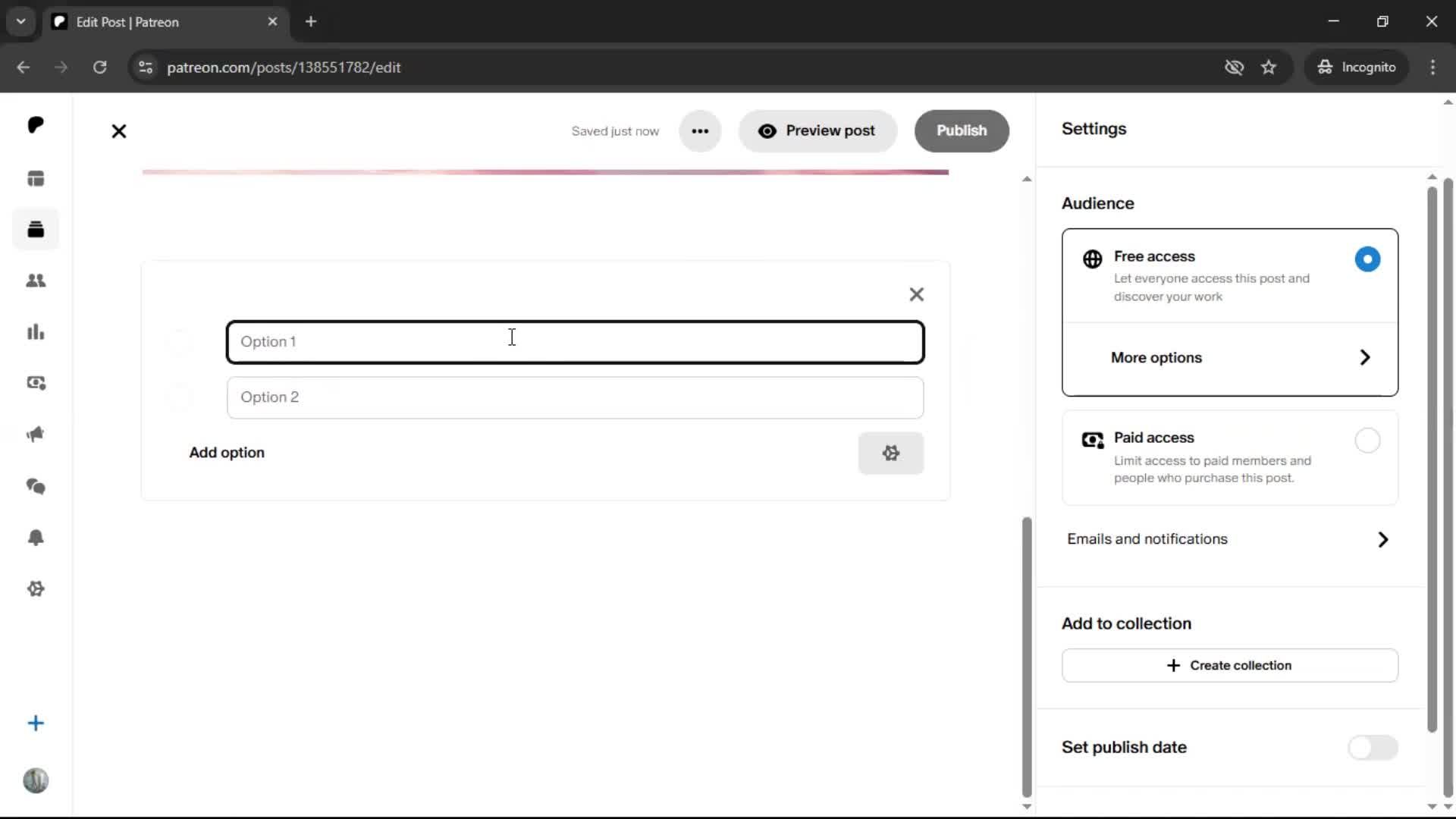Open the insights bar chart icon

pos(36,332)
